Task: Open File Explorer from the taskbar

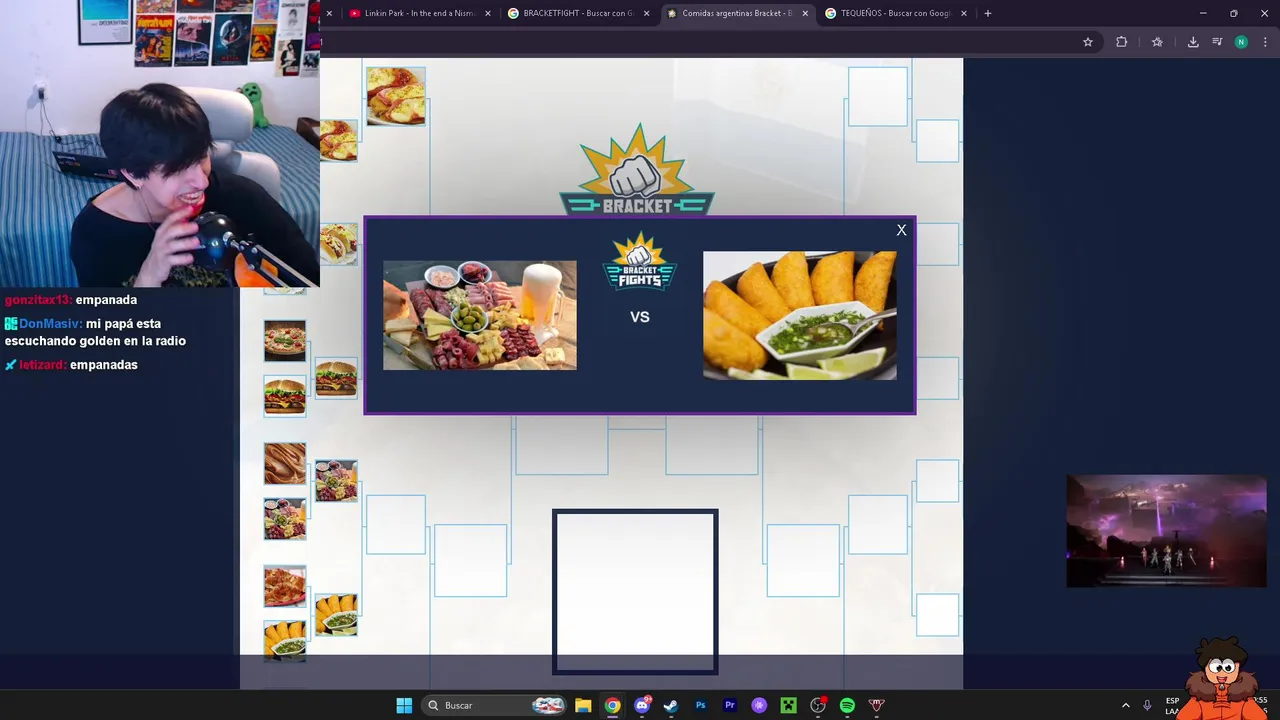Action: point(583,705)
